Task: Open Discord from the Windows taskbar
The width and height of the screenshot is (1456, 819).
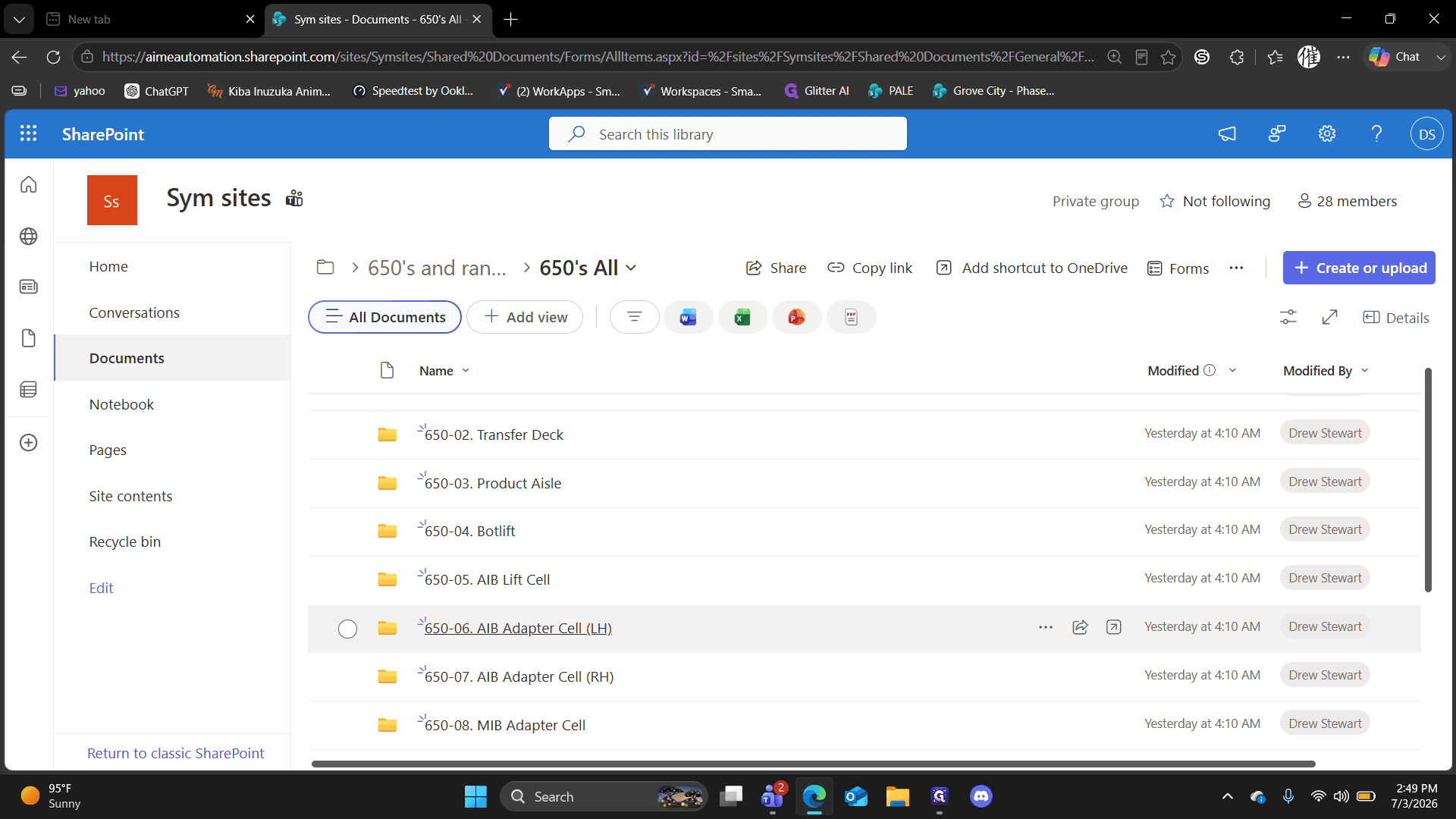Action: [x=981, y=796]
